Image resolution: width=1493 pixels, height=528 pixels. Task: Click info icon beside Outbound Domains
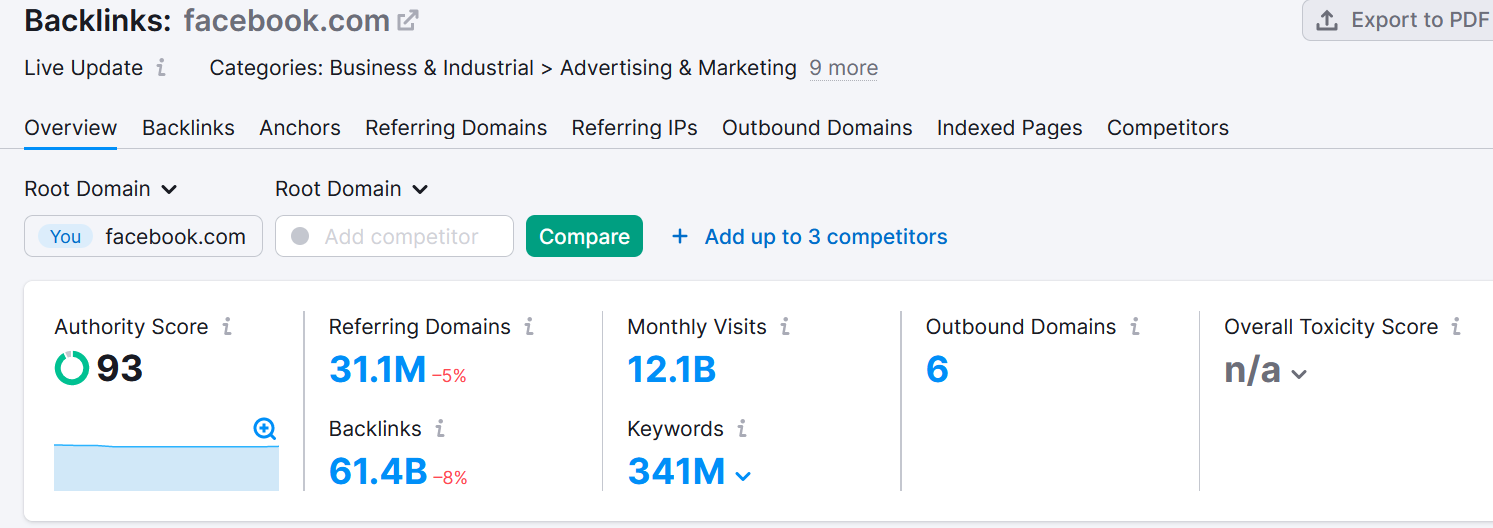pos(1135,327)
